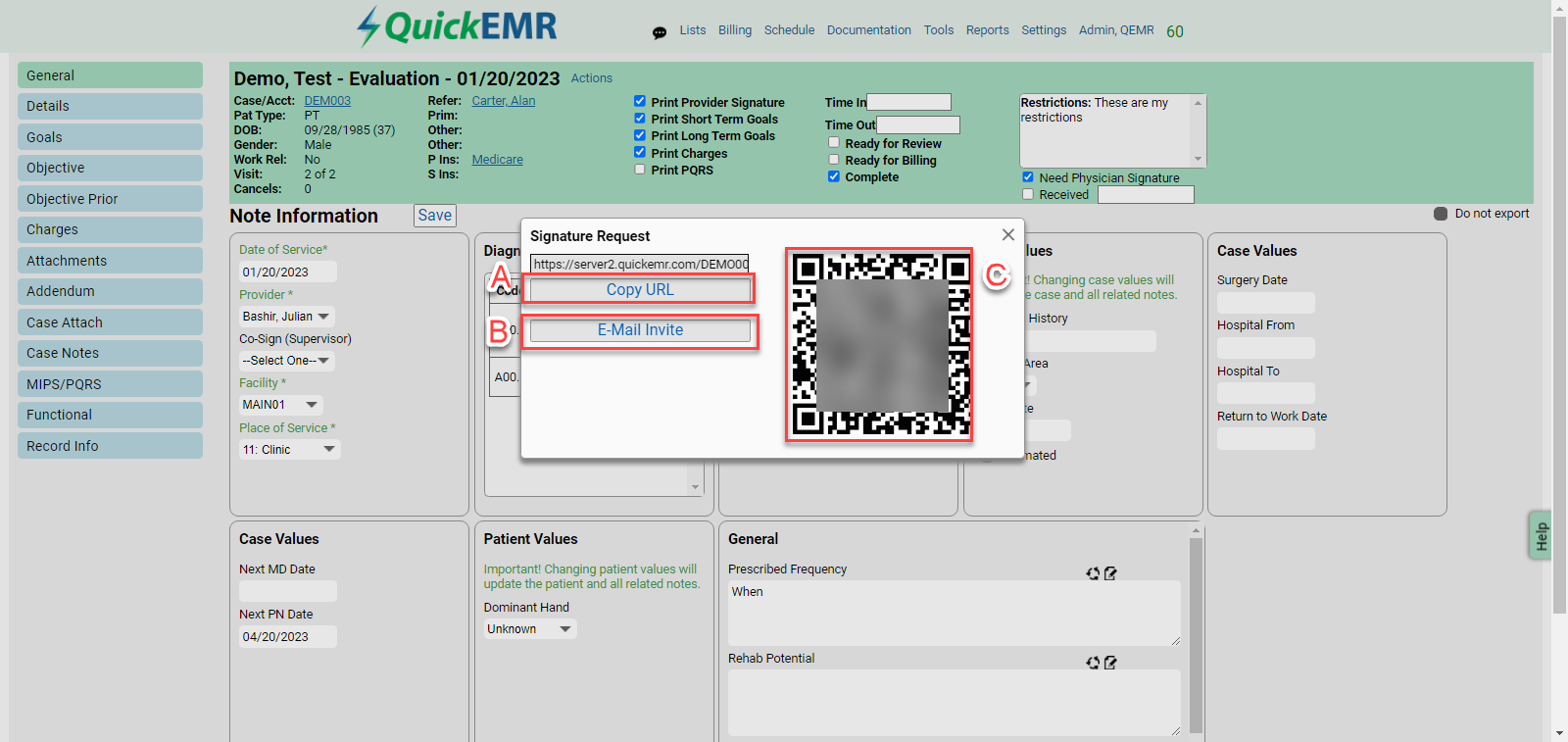
Task: Toggle the Do not export switch
Action: tap(1441, 214)
